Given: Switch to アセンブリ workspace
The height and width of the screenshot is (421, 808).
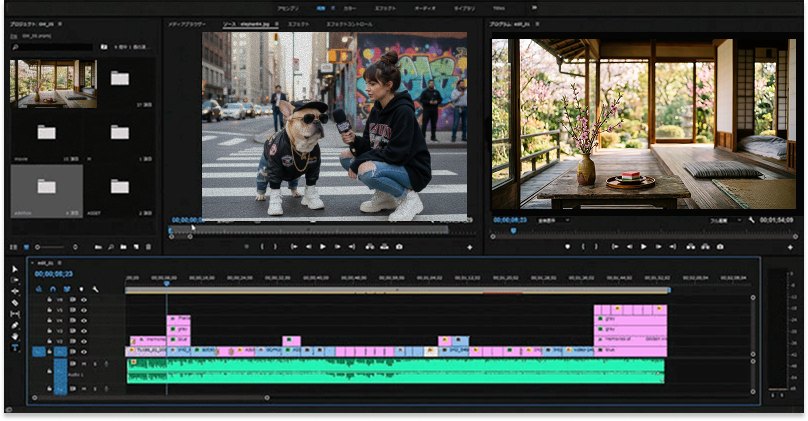Looking at the screenshot, I should tap(288, 8).
